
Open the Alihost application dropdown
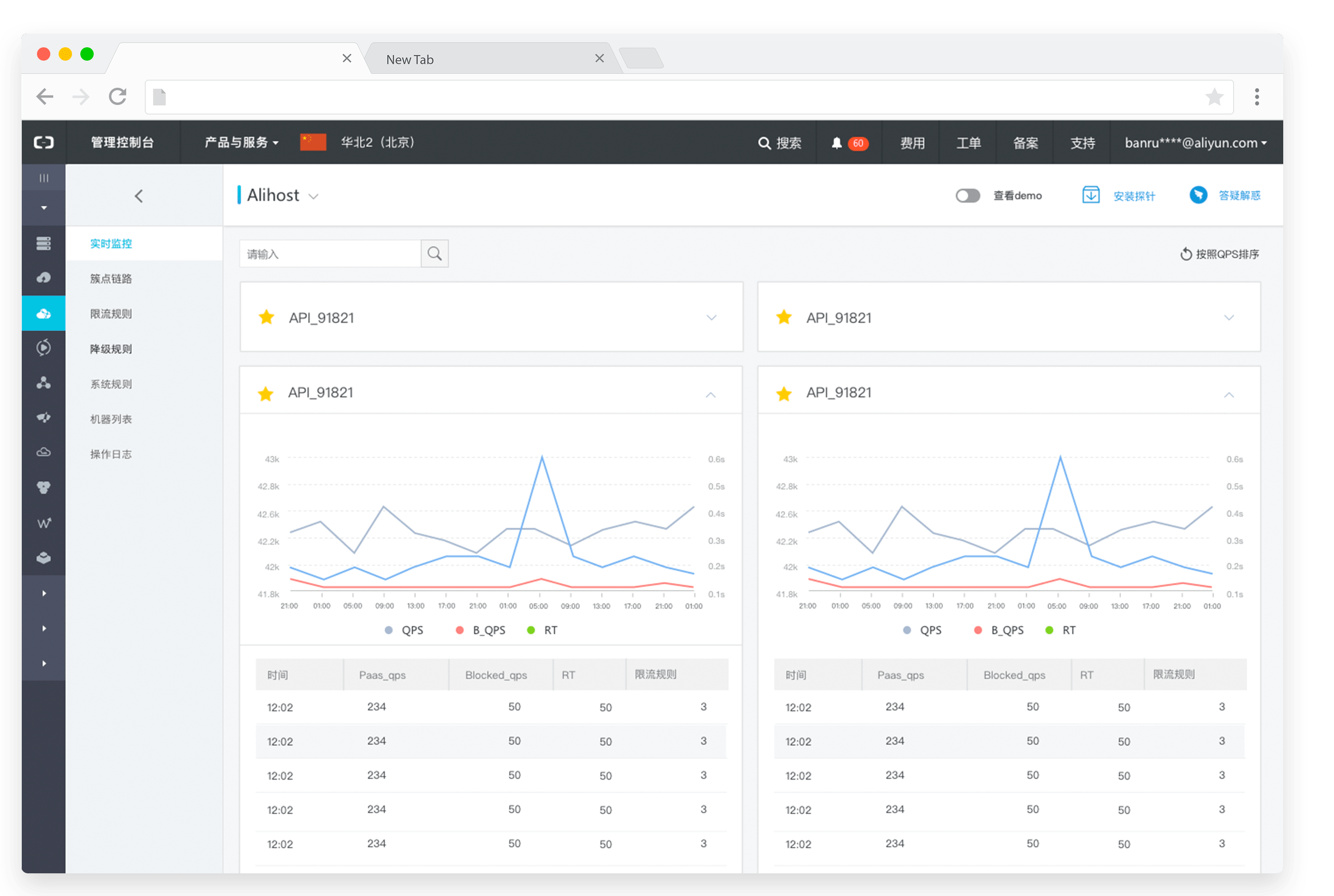point(313,196)
